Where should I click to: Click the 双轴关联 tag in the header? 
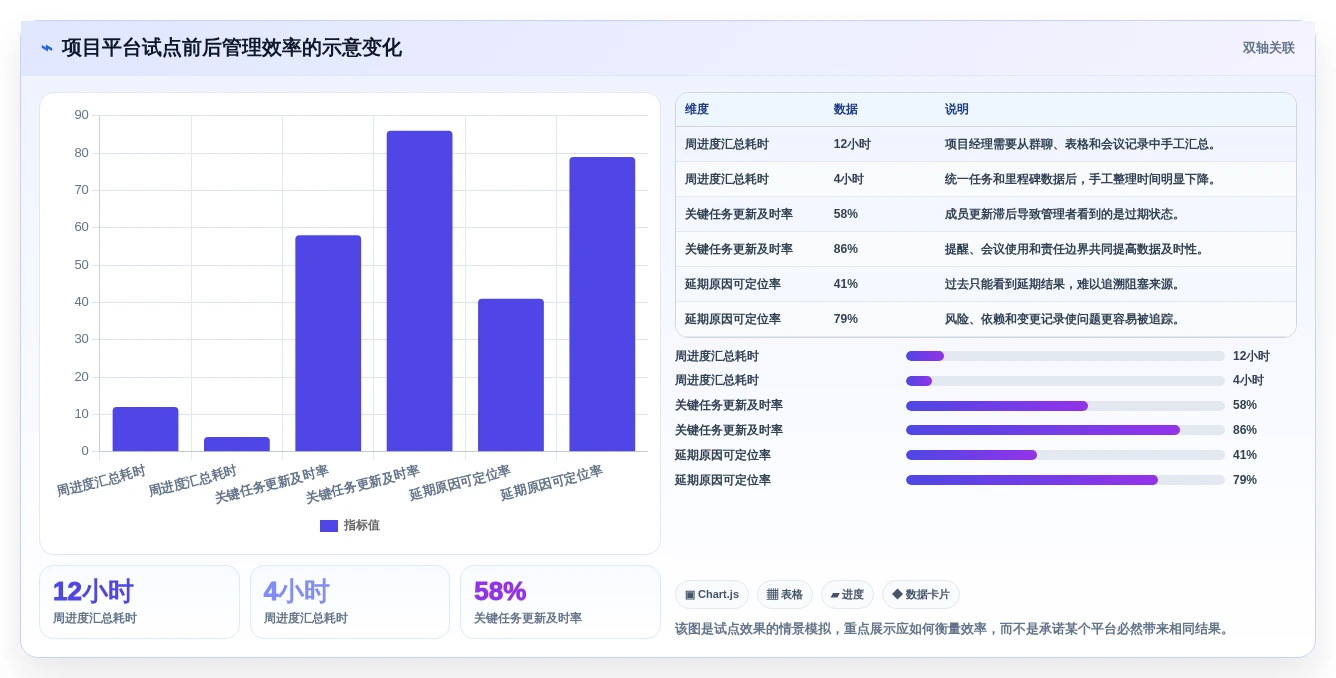tap(1268, 48)
